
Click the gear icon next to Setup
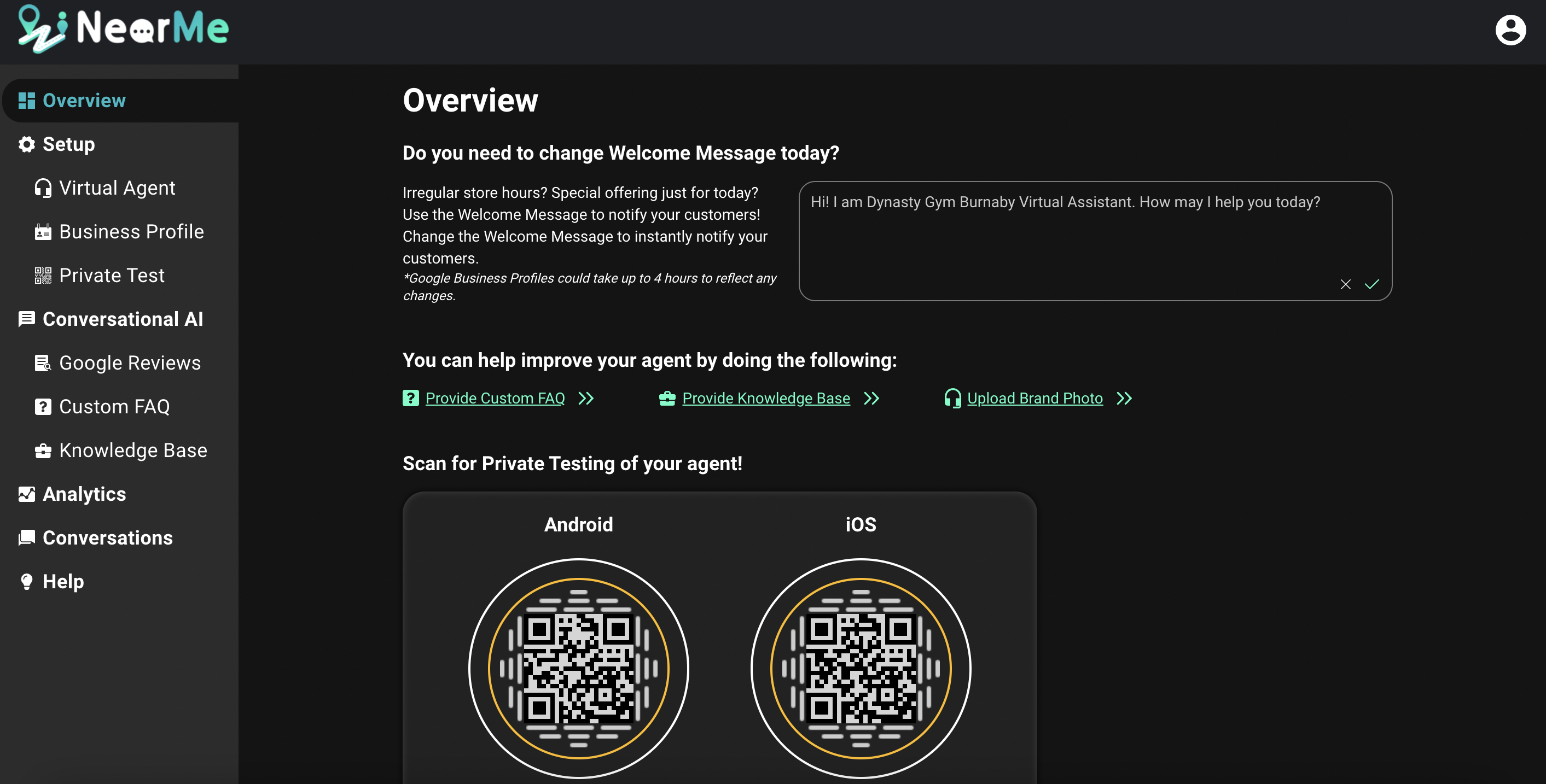[x=26, y=144]
